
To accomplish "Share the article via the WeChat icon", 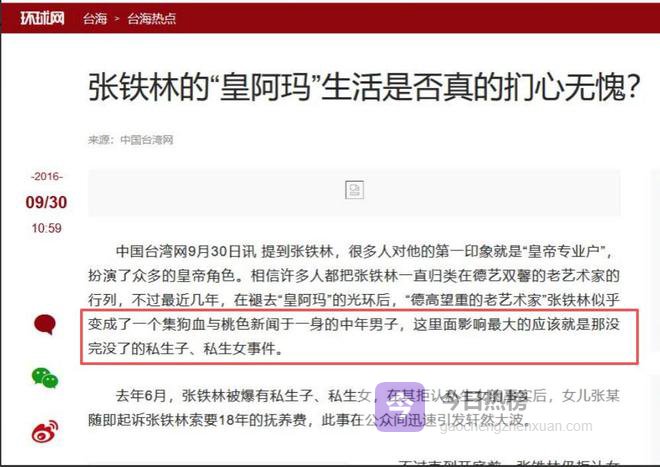I will (45, 378).
